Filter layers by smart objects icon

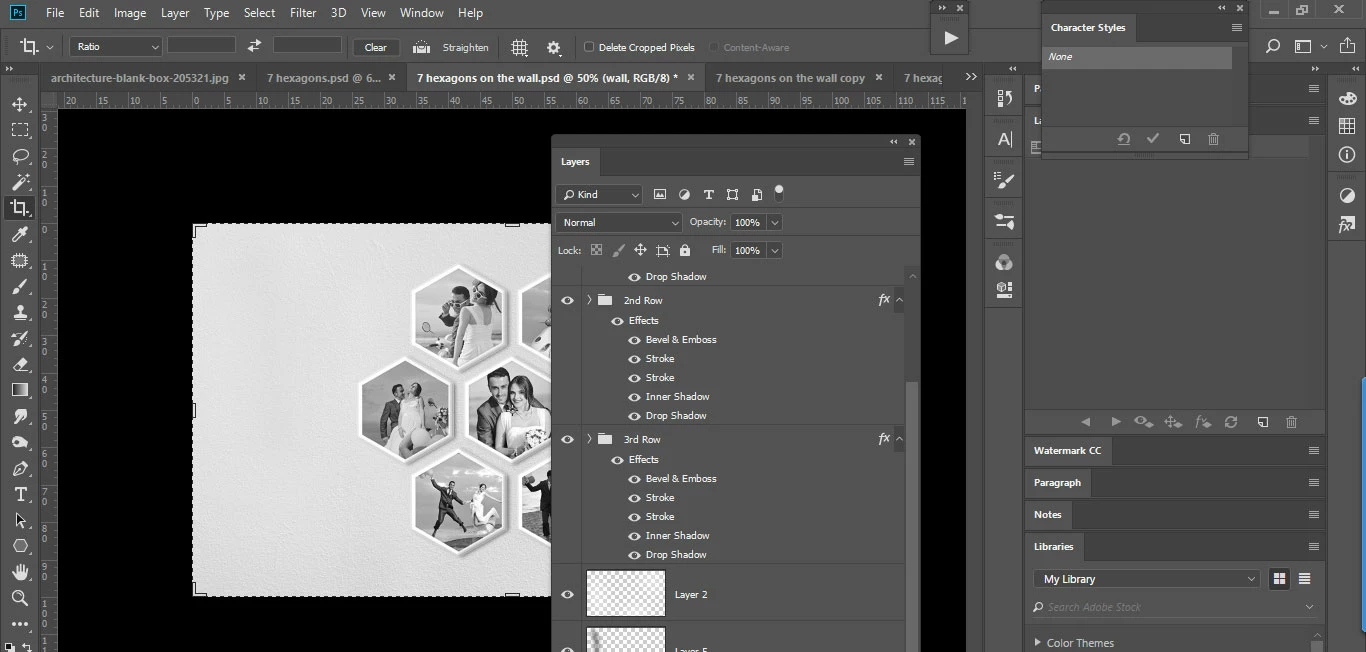756,195
